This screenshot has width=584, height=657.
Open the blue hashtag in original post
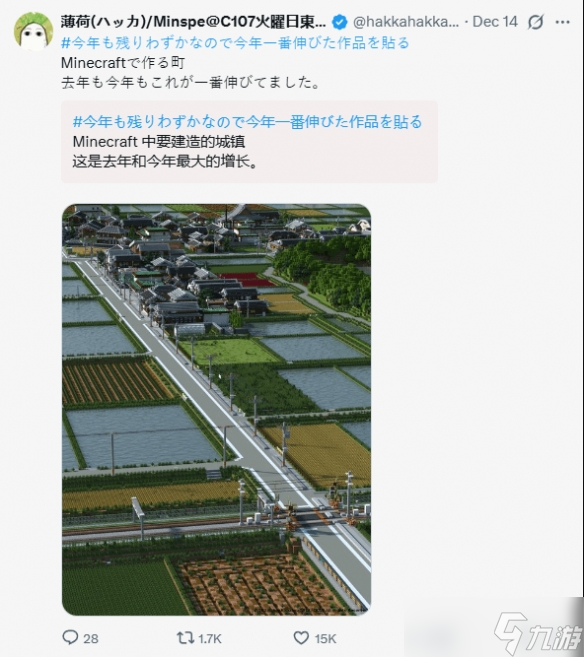[x=235, y=43]
